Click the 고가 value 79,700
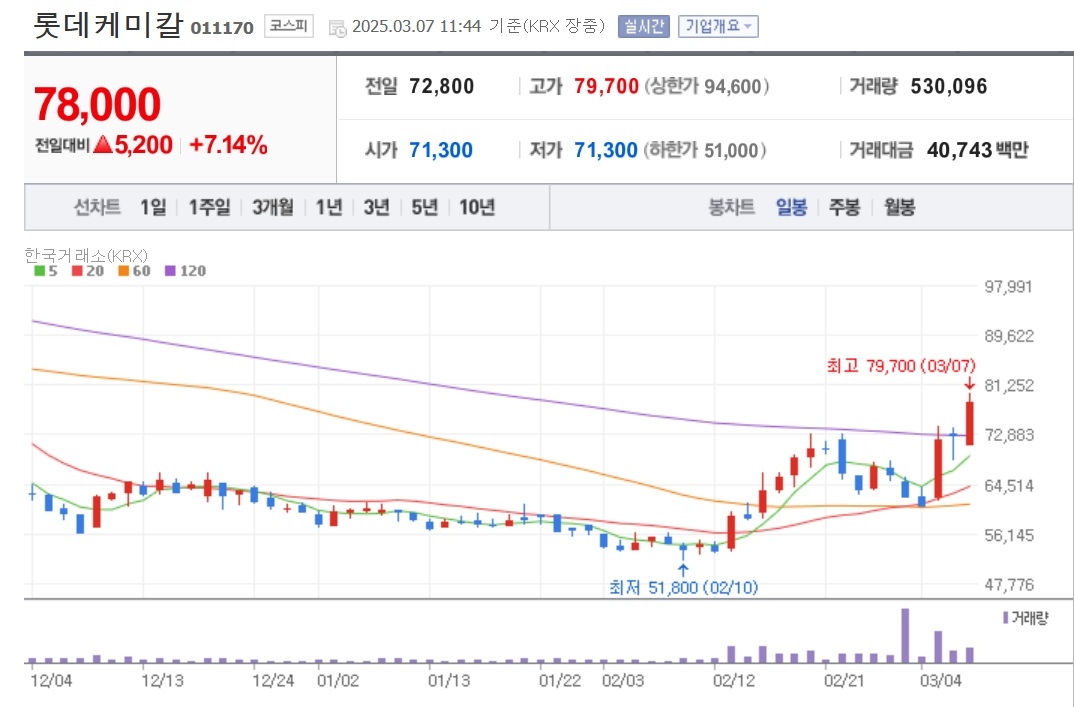Screen dimensions: 1074x707 tap(606, 86)
